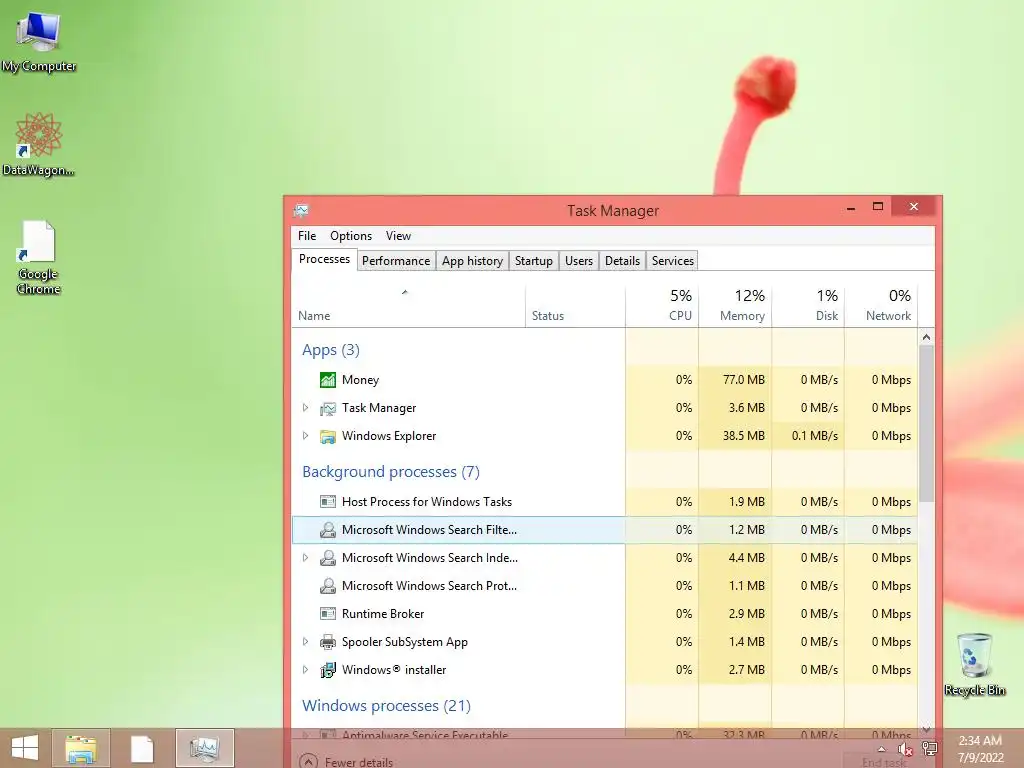Click the Windows processes (21) header
The width and height of the screenshot is (1024, 768).
pos(386,706)
